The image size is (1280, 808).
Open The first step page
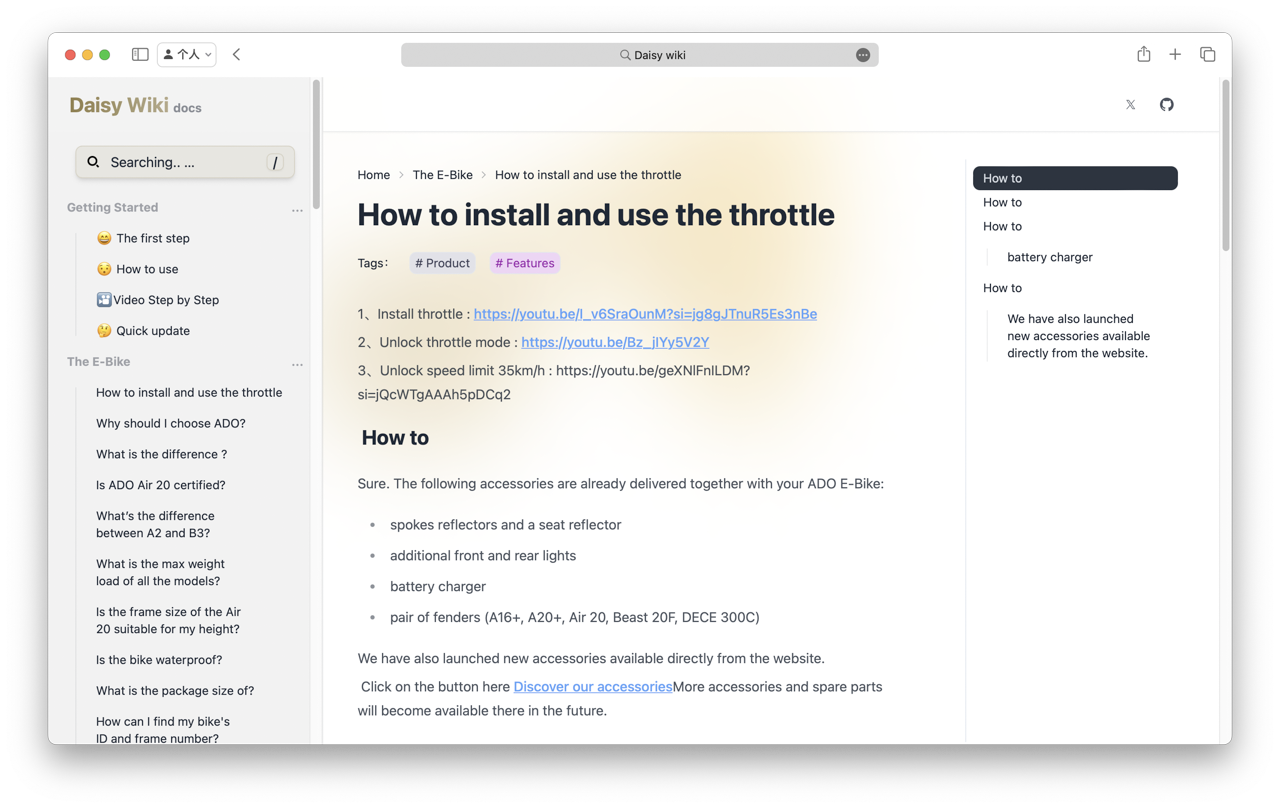pos(143,238)
